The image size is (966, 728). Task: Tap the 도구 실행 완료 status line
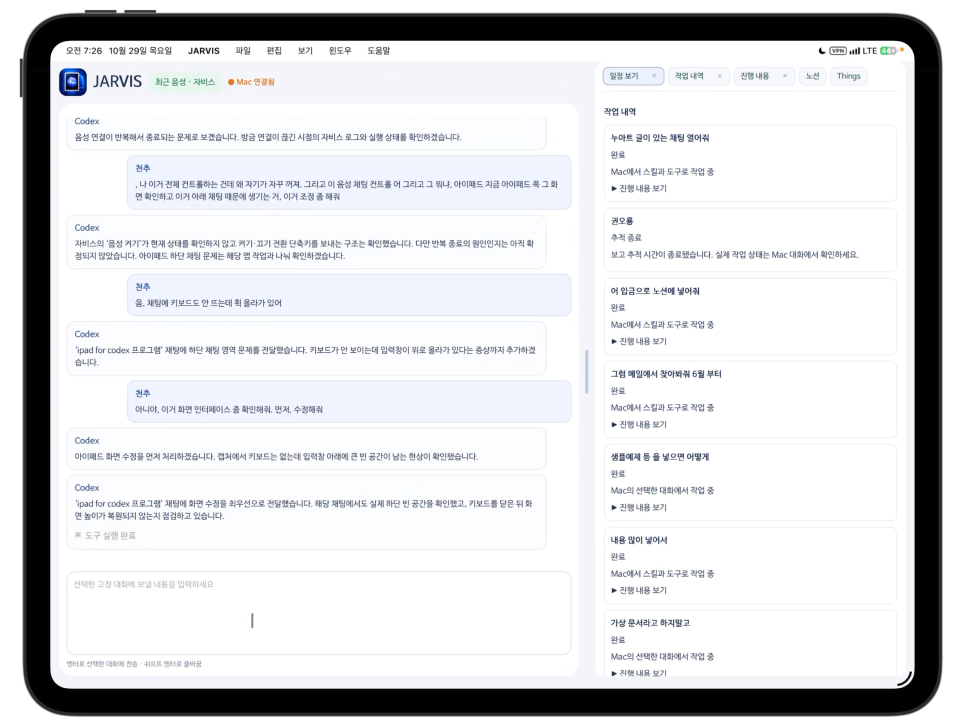pos(110,535)
